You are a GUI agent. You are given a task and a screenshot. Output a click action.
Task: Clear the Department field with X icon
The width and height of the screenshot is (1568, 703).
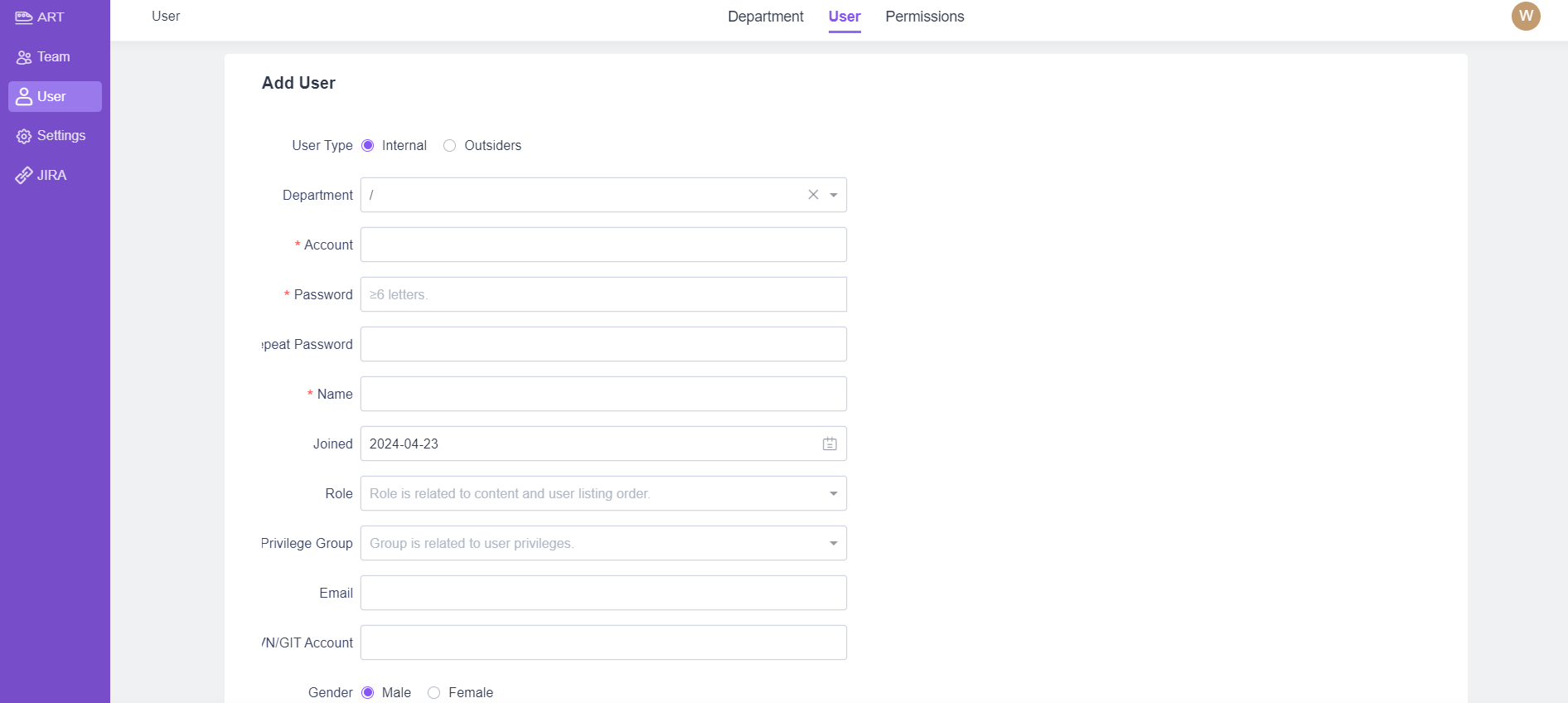pos(813,195)
